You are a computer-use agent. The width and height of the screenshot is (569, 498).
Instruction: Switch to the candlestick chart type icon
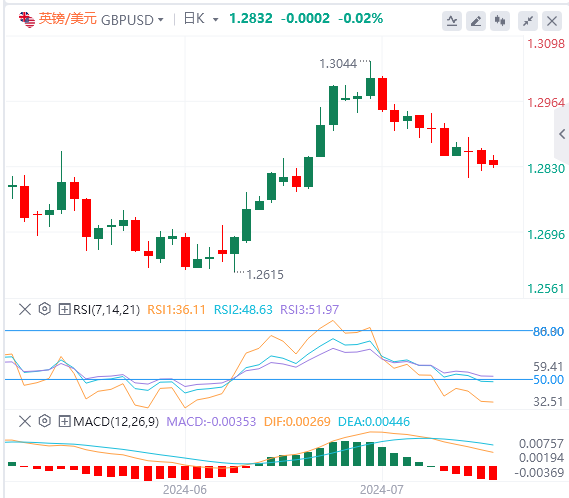(500, 21)
